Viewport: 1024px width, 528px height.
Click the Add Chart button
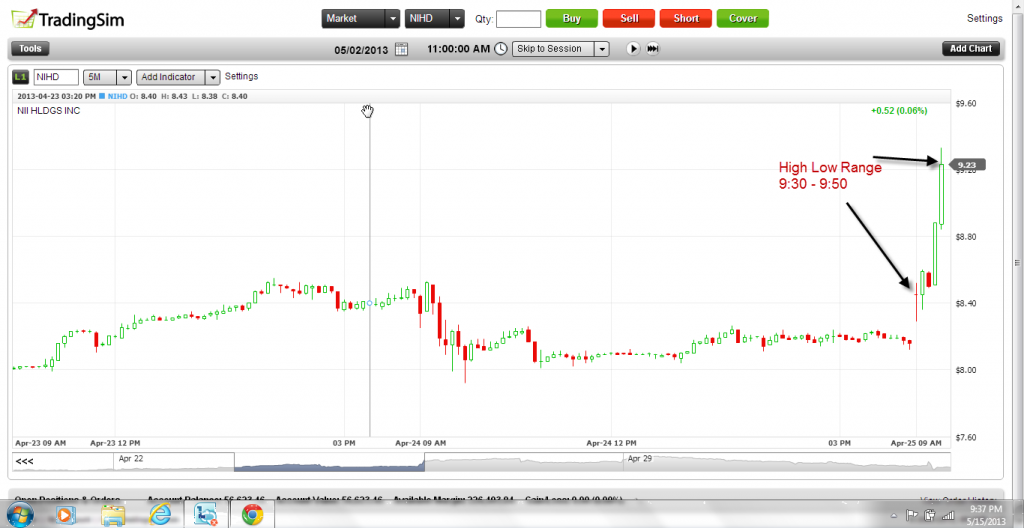click(970, 48)
